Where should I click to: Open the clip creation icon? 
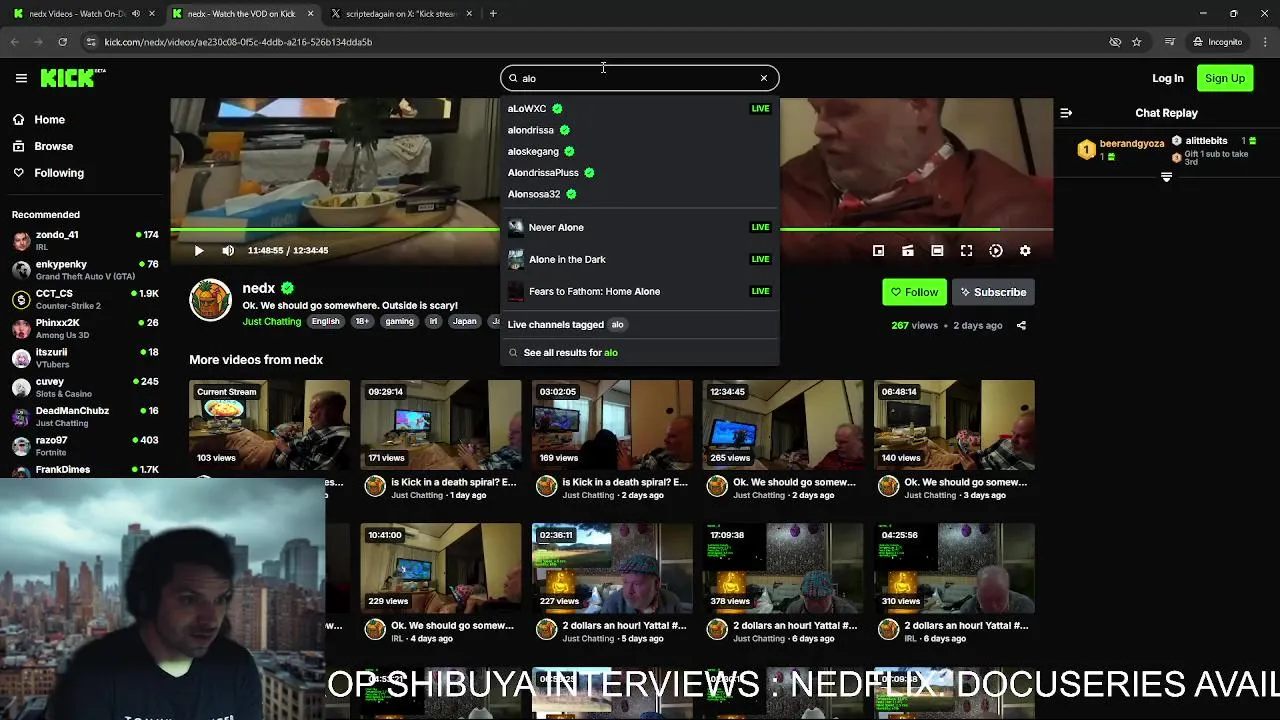[908, 251]
